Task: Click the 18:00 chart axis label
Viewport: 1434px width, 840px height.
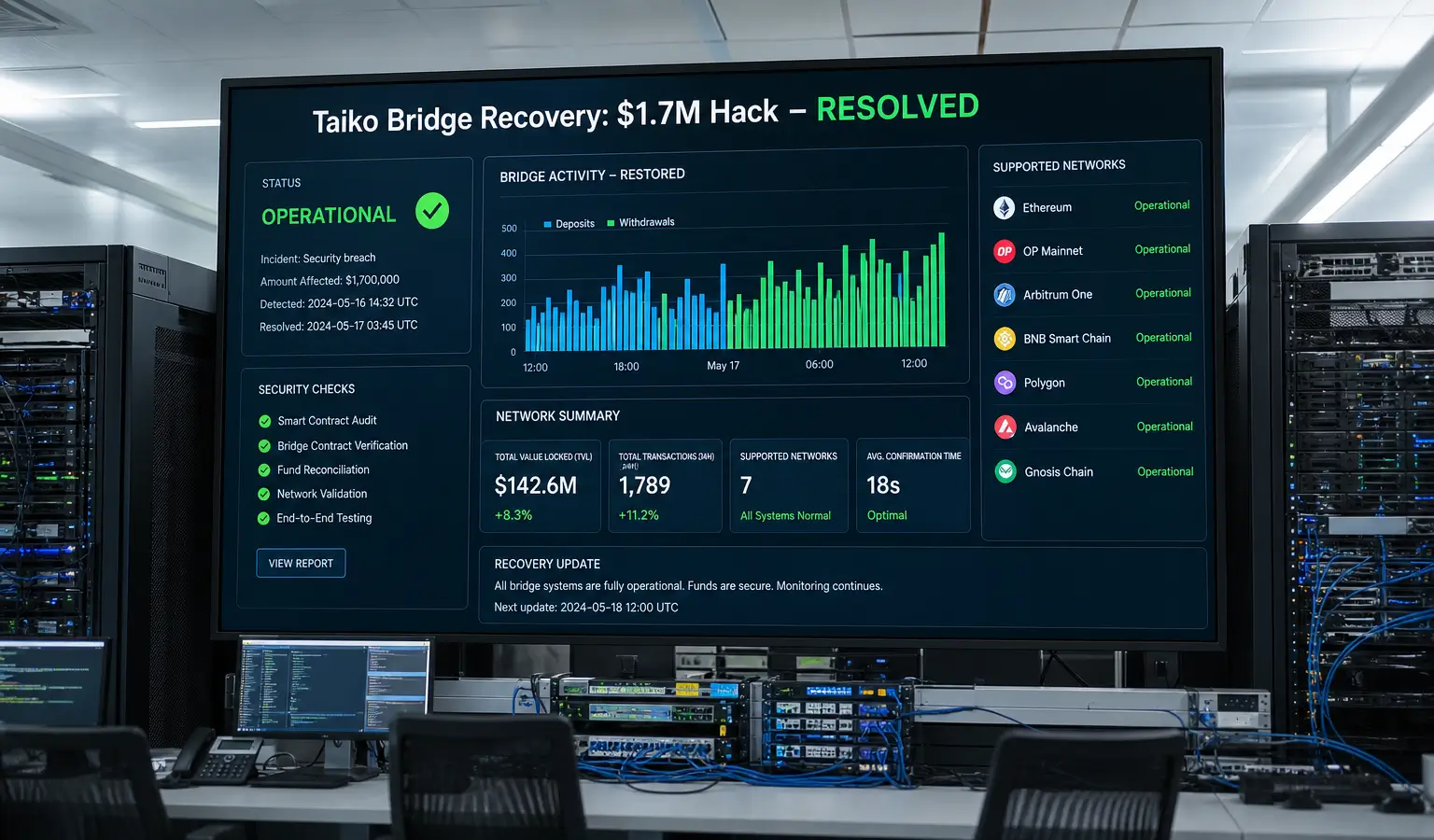Action: pyautogui.click(x=626, y=367)
